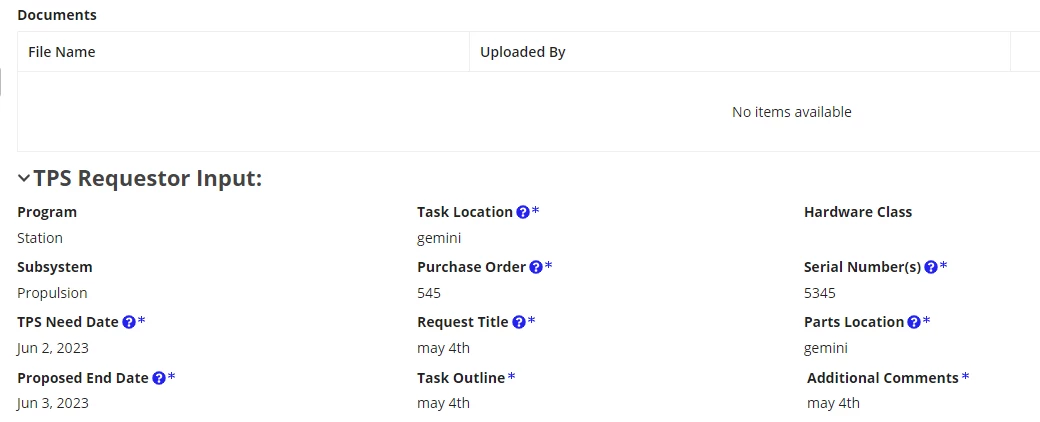The image size is (1040, 422).
Task: Click help icon beside Proposed End Date
Action: pos(159,378)
